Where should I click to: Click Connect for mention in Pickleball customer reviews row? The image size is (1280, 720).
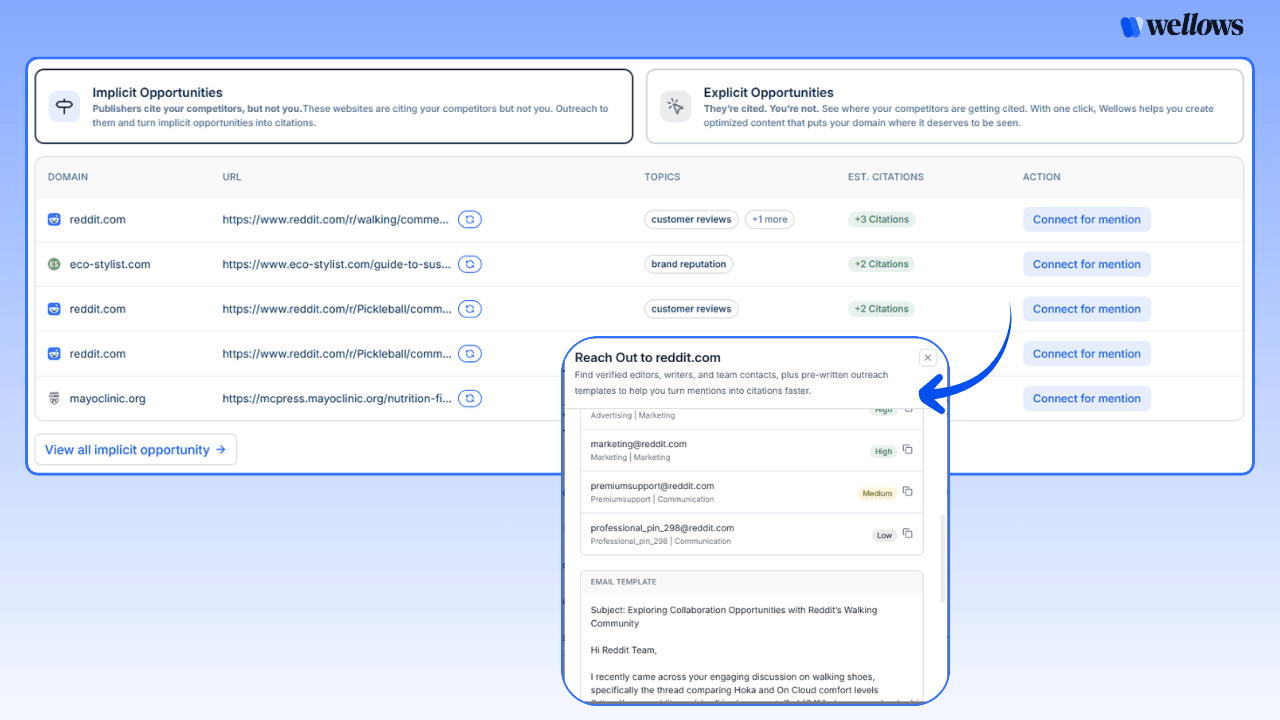point(1086,309)
